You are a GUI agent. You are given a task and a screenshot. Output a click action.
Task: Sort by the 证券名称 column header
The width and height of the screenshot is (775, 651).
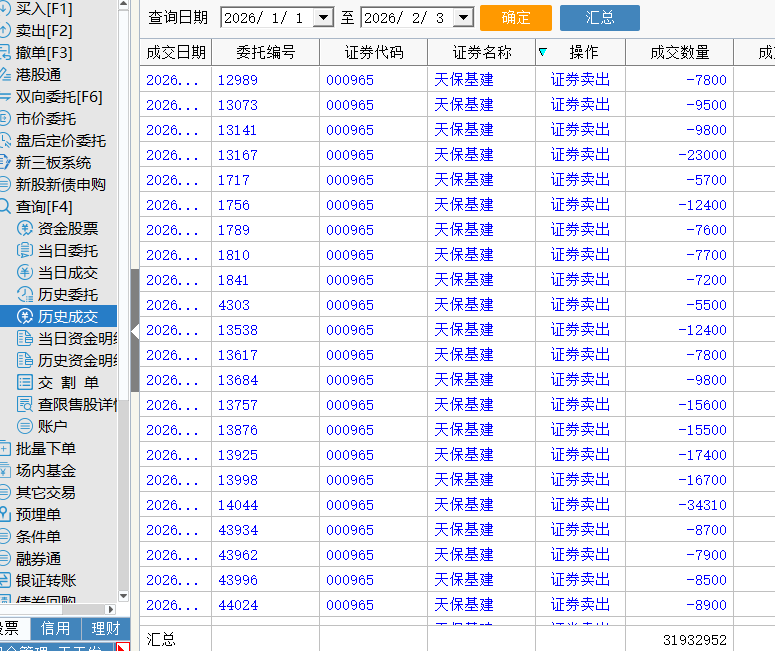click(481, 52)
